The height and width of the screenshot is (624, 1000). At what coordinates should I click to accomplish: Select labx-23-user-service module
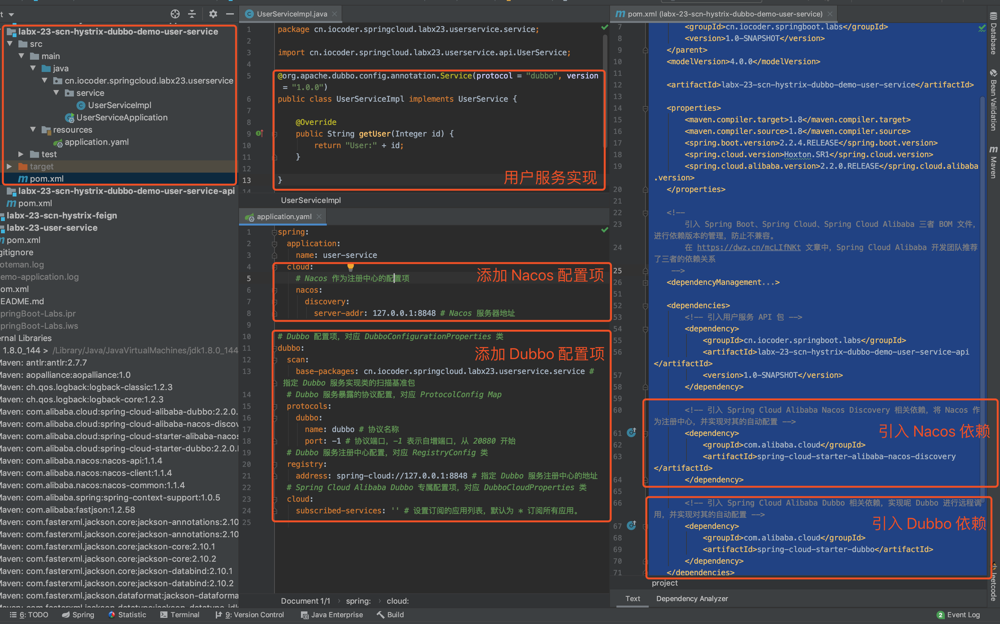(x=52, y=228)
